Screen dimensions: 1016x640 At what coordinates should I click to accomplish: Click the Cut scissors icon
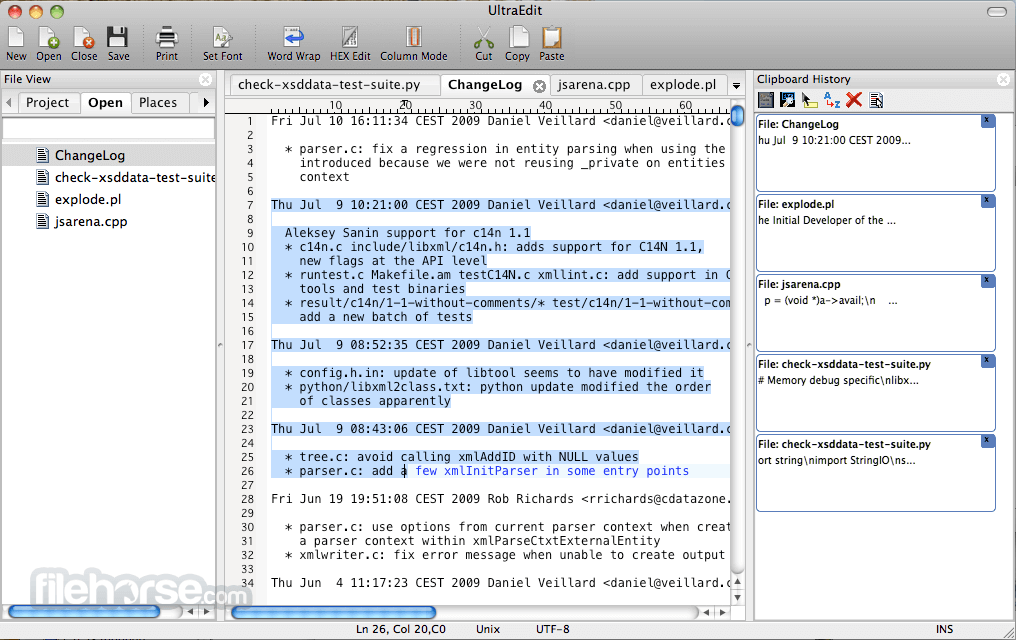(483, 43)
